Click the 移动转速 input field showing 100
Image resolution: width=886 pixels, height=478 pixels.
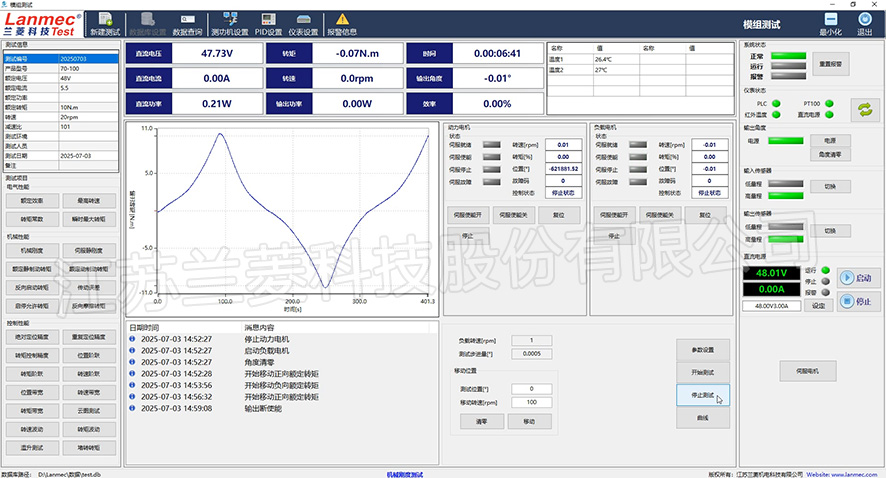point(532,402)
